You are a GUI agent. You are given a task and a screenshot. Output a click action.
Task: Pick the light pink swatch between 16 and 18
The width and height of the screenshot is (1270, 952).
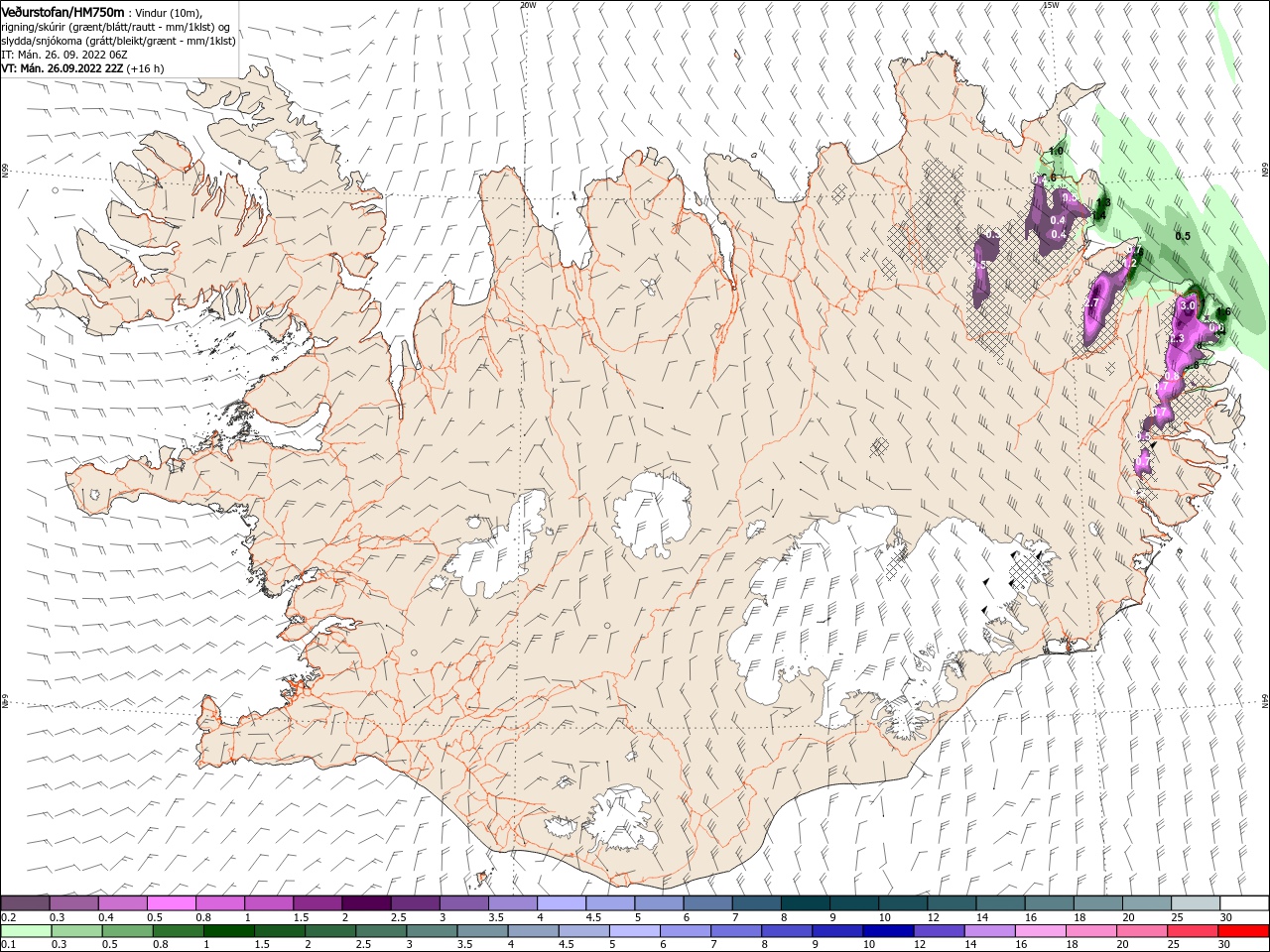pos(1041,931)
